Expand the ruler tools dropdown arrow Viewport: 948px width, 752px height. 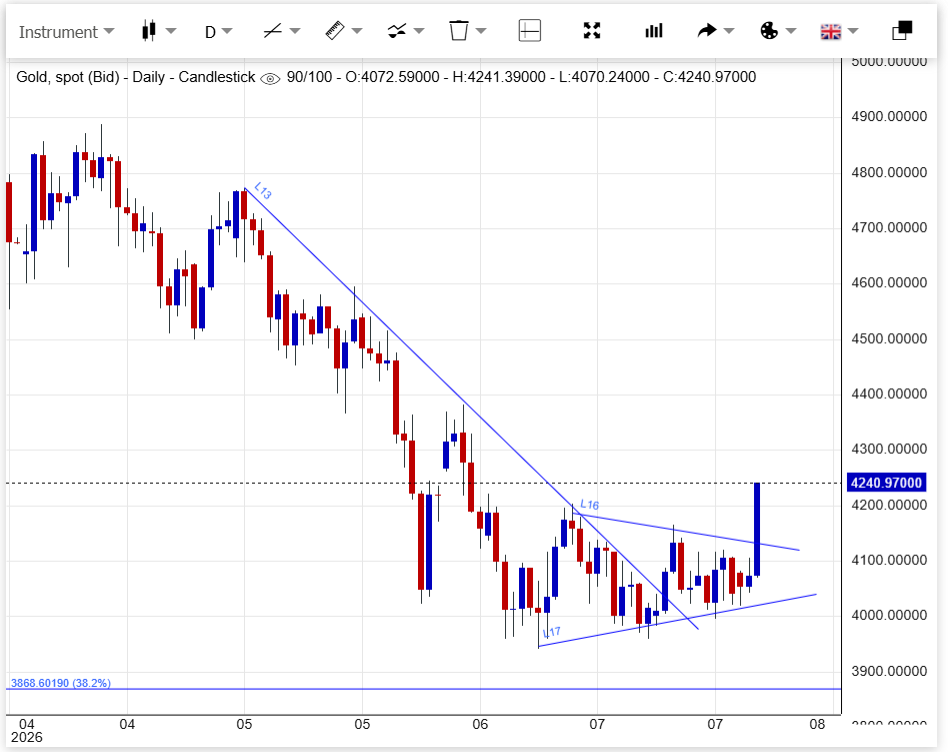tap(357, 31)
